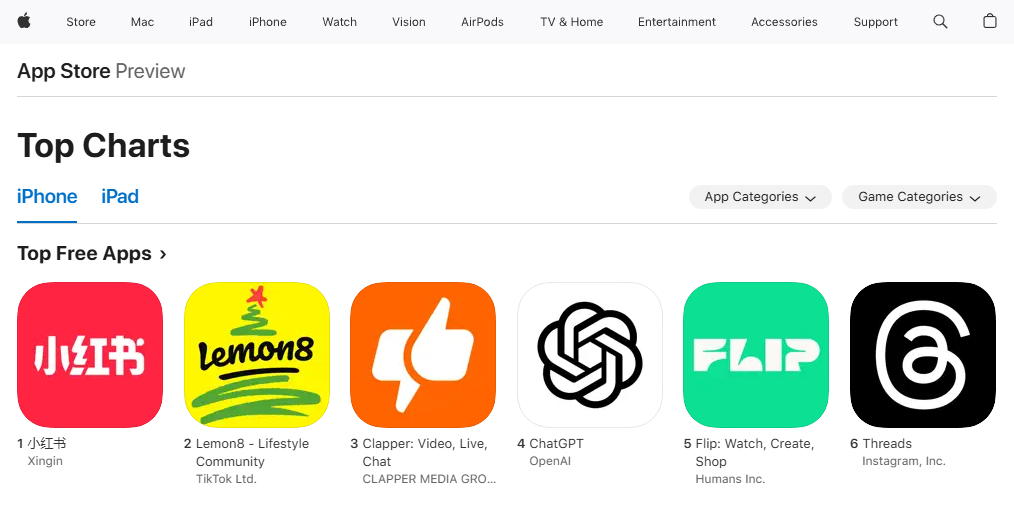Viewport: 1014px width, 513px height.
Task: Click the App Store Preview heading link
Action: coord(101,71)
